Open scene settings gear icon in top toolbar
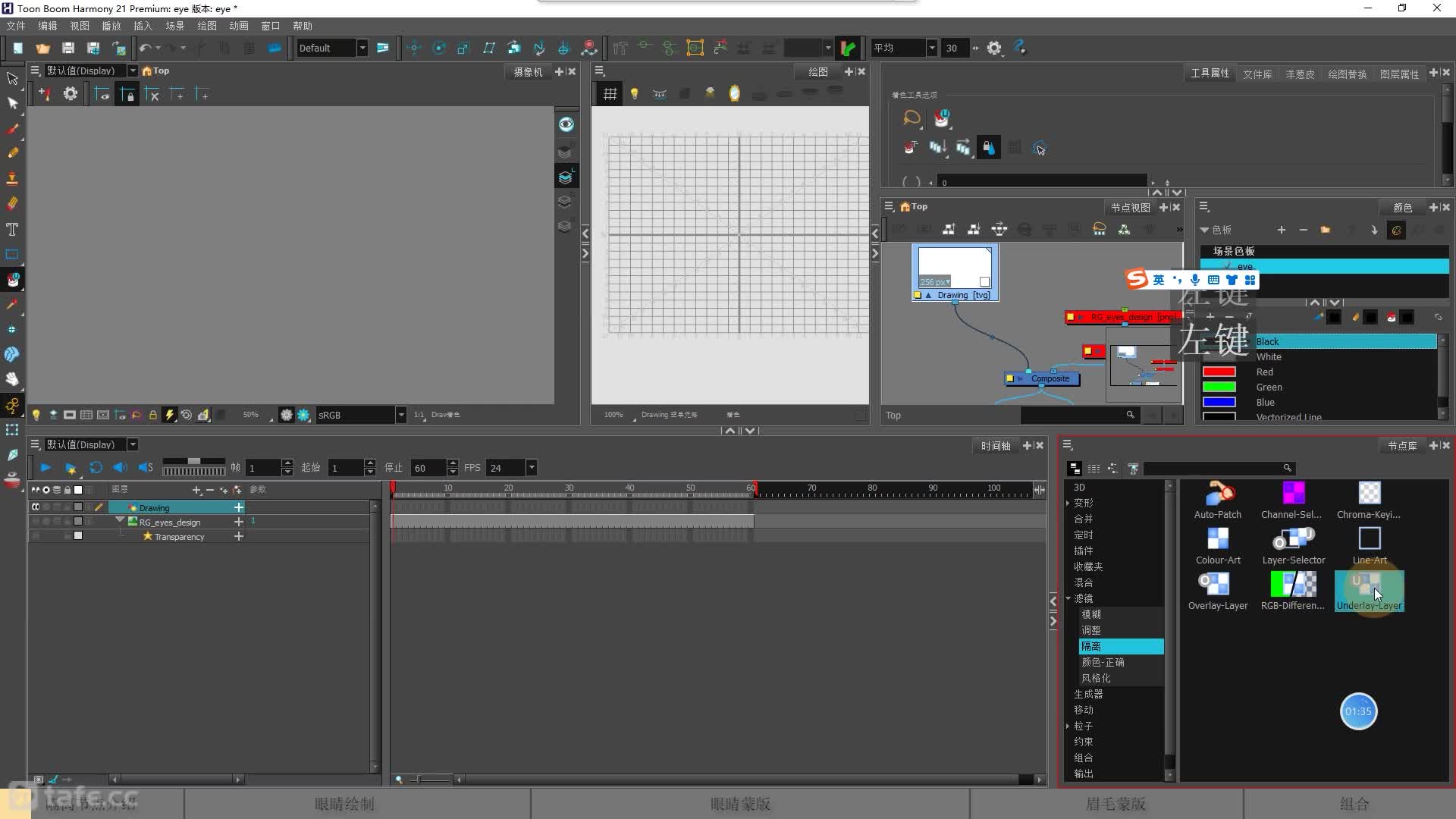This screenshot has width=1456, height=819. 994,48
